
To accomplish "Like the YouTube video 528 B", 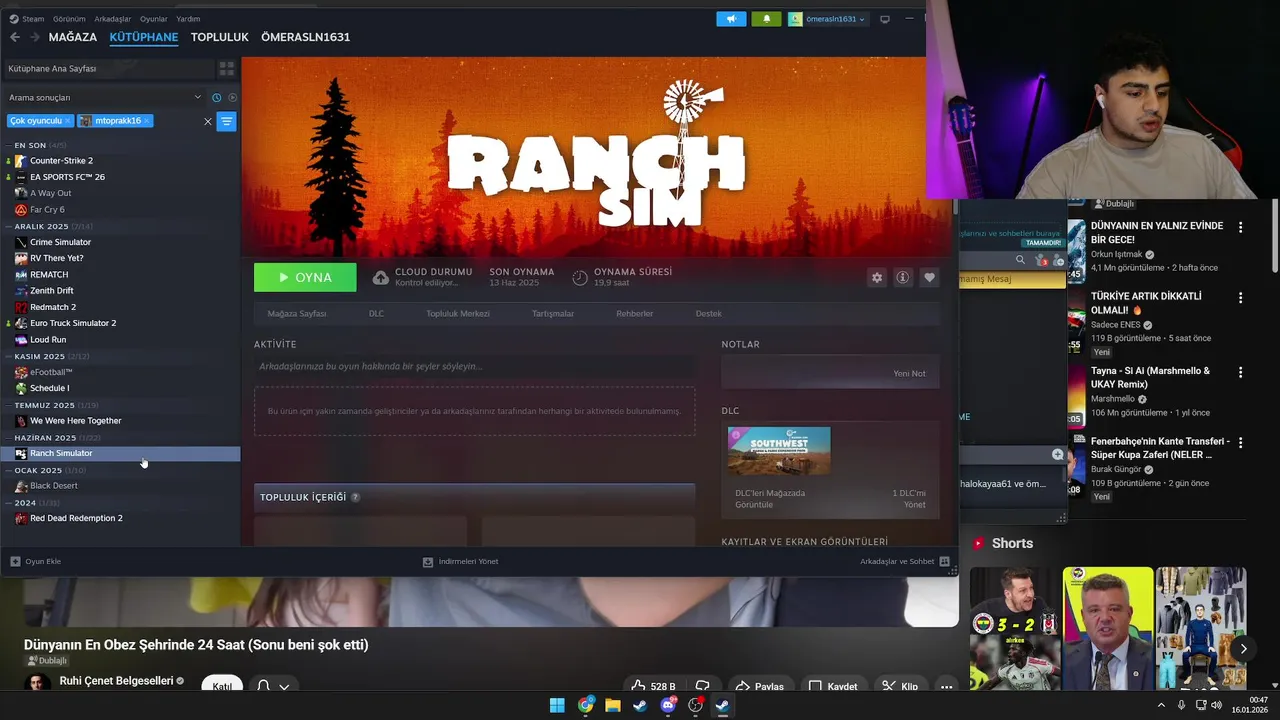I will point(654,686).
